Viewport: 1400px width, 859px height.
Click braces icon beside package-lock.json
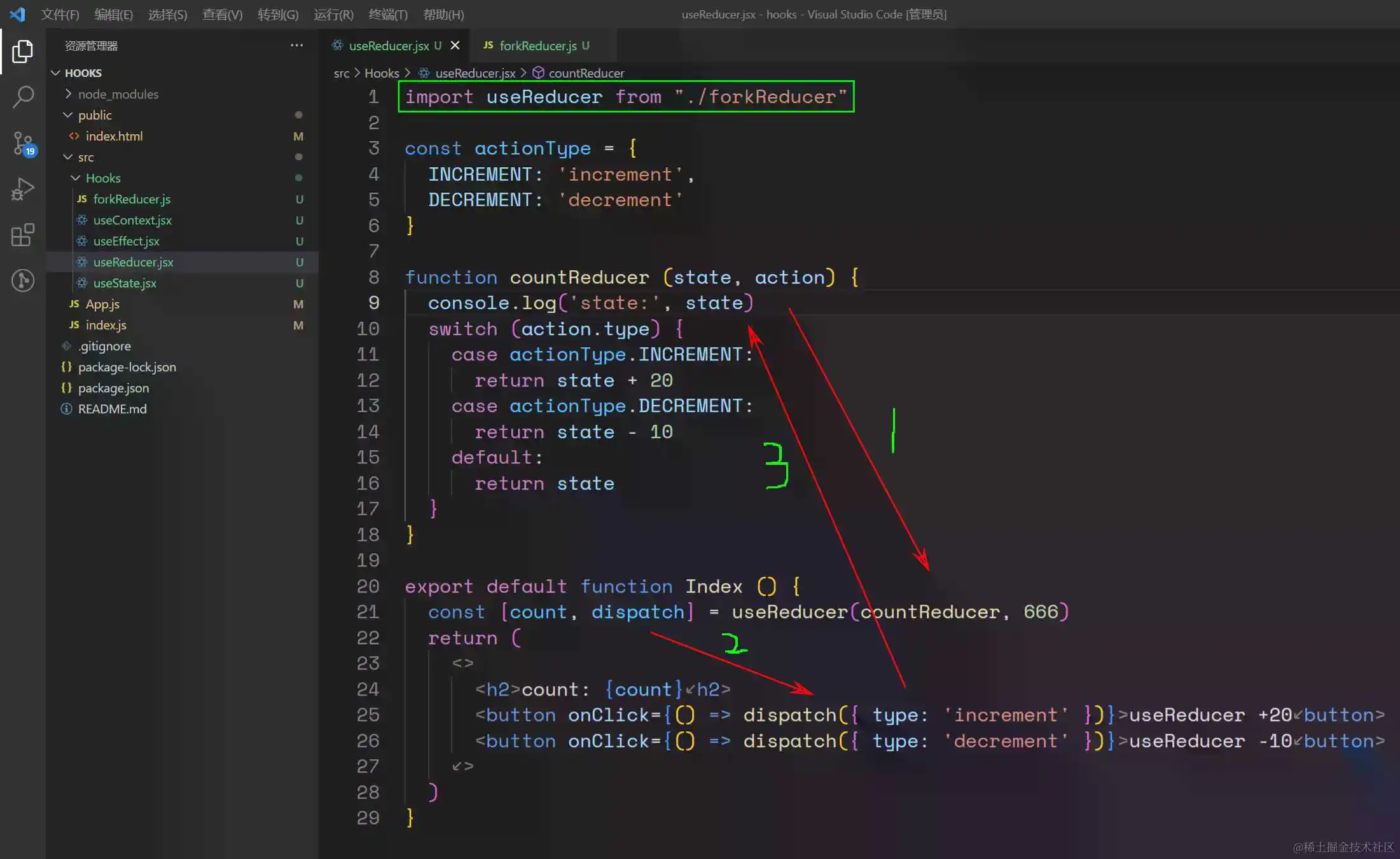coord(67,367)
